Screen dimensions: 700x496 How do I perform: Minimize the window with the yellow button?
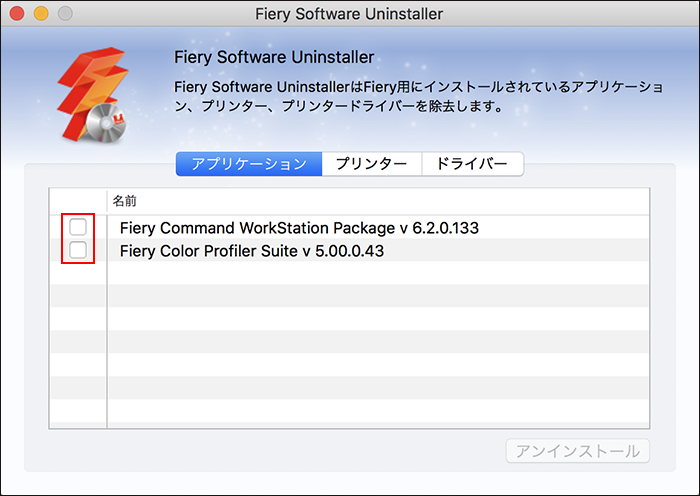(41, 13)
